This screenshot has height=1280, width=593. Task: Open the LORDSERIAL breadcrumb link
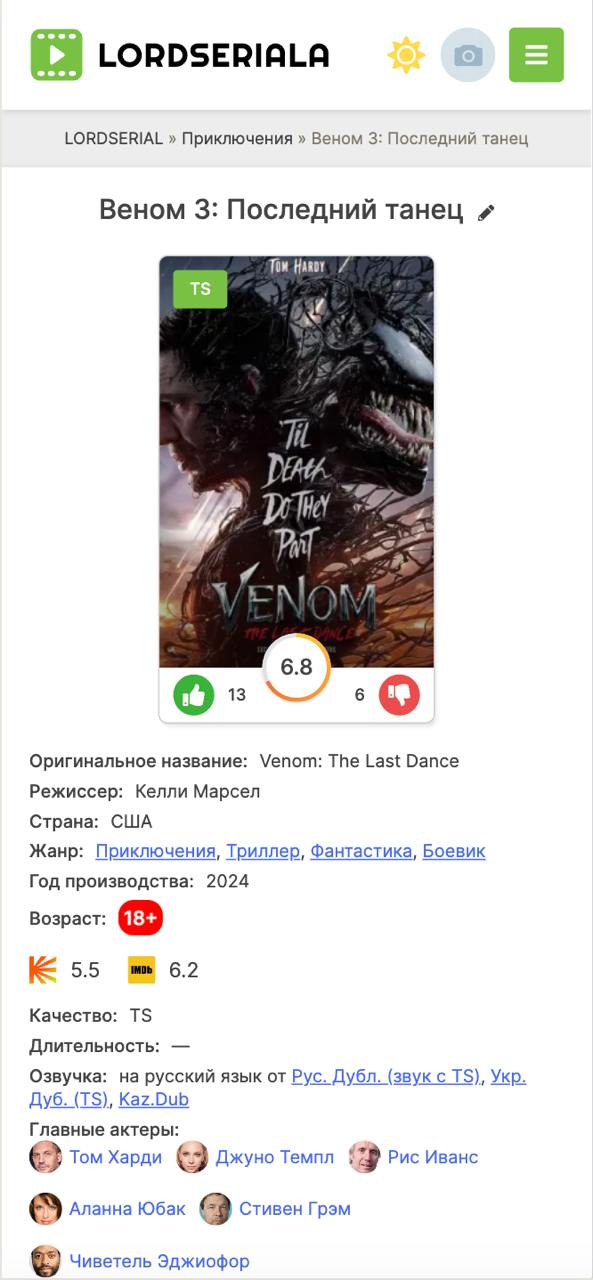pos(114,138)
